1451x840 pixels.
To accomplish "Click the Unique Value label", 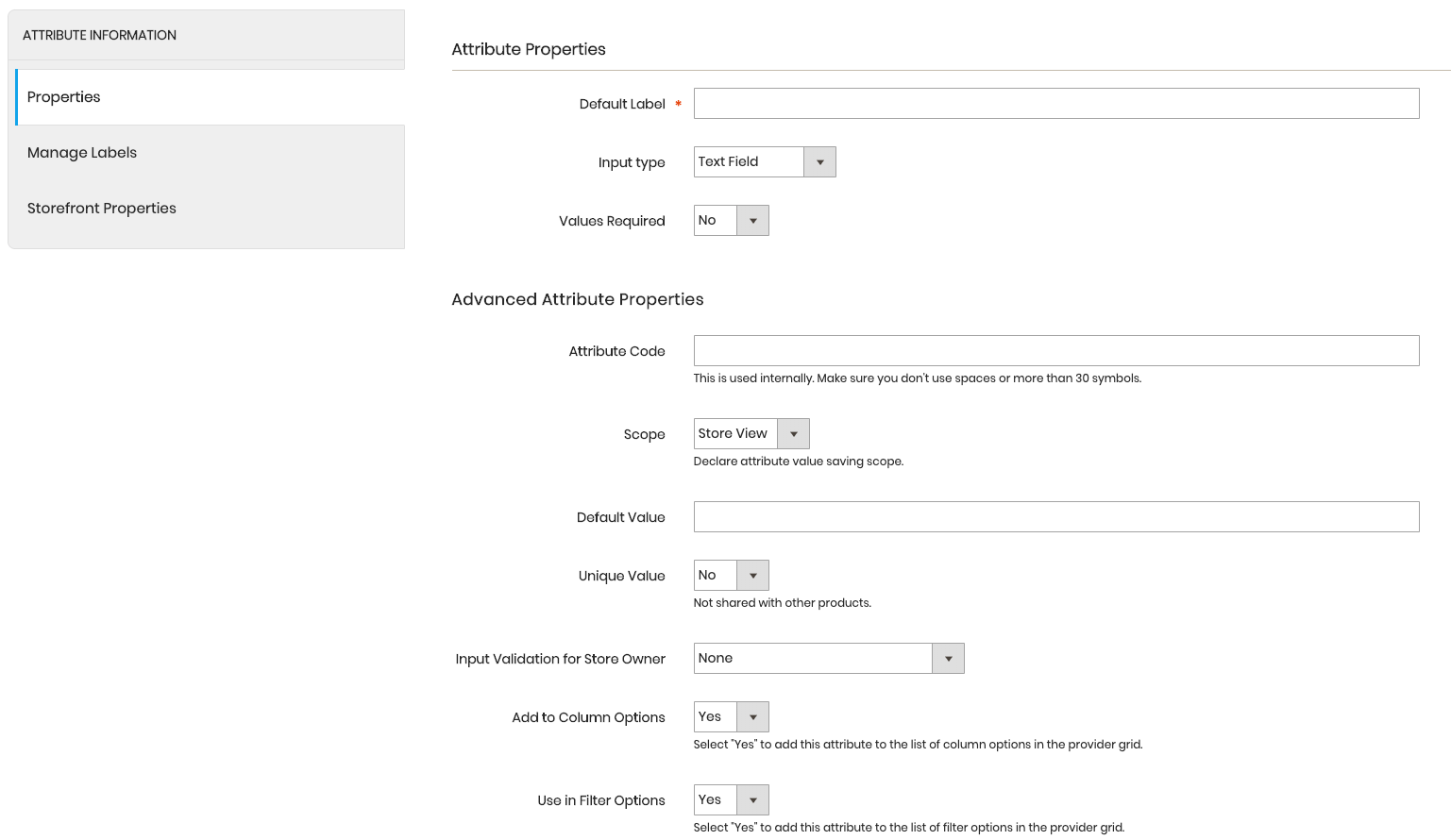I will [x=622, y=576].
